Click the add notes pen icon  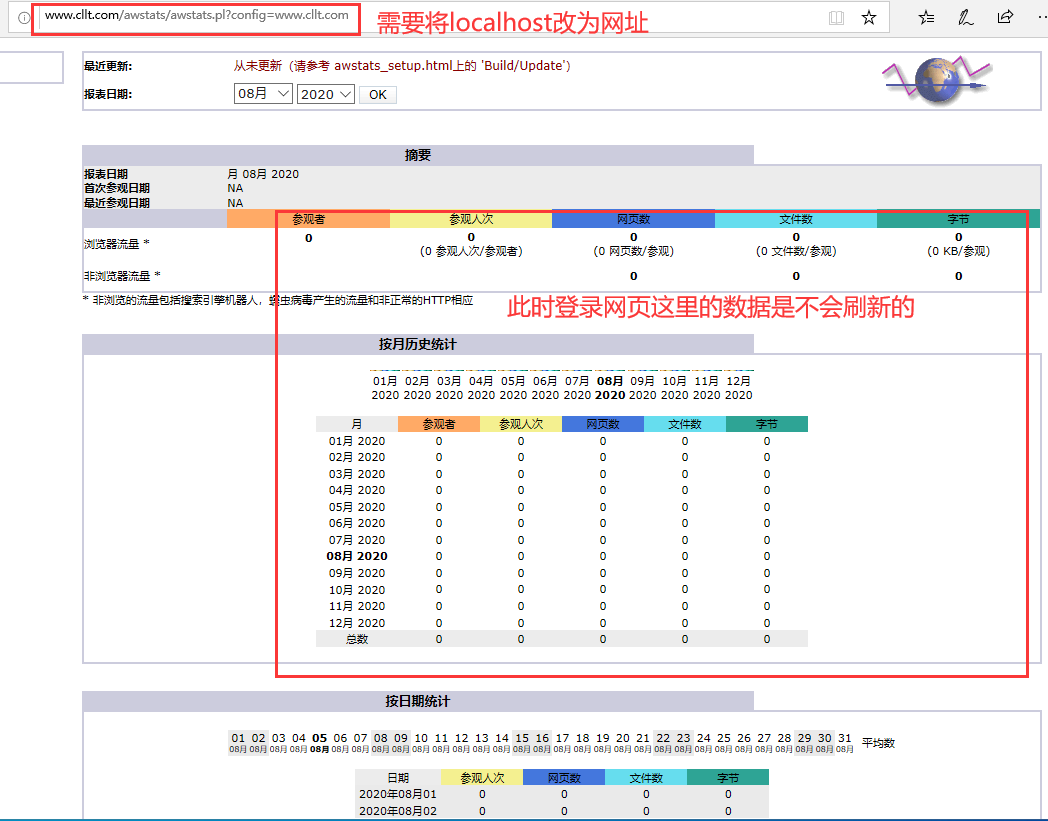pos(965,17)
